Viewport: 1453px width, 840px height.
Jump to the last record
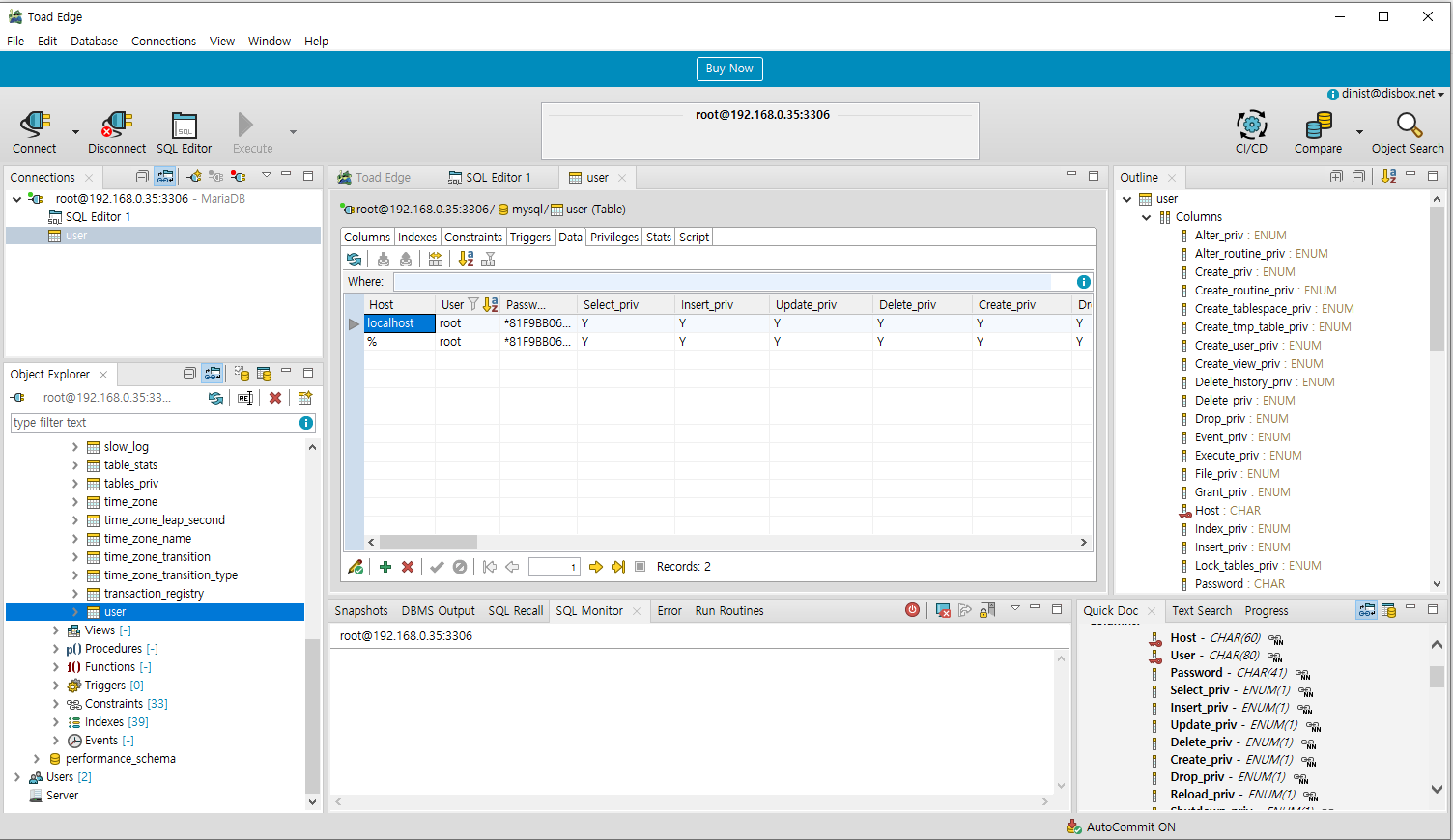[618, 567]
